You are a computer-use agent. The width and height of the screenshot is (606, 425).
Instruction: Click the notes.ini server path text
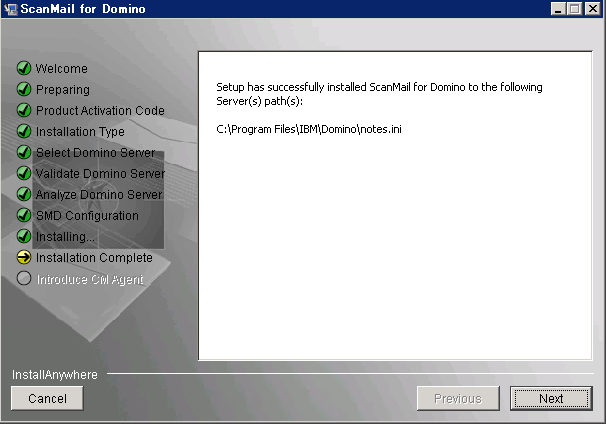[309, 130]
